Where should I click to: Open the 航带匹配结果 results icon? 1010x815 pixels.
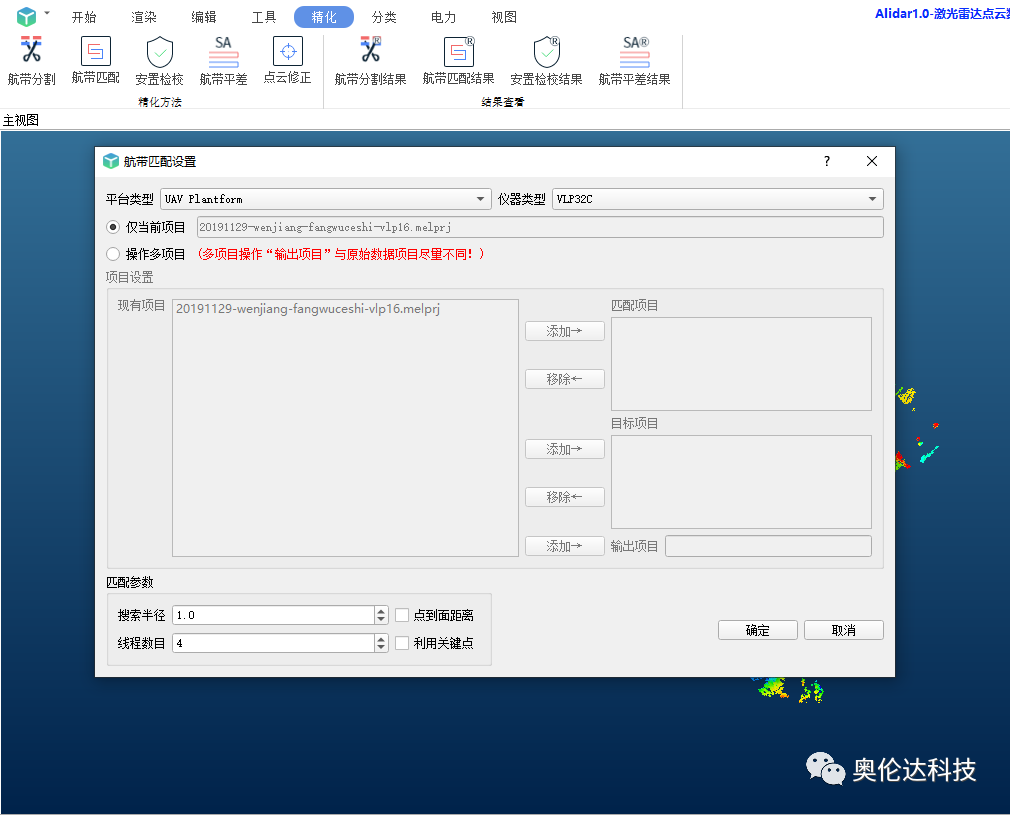tap(458, 52)
